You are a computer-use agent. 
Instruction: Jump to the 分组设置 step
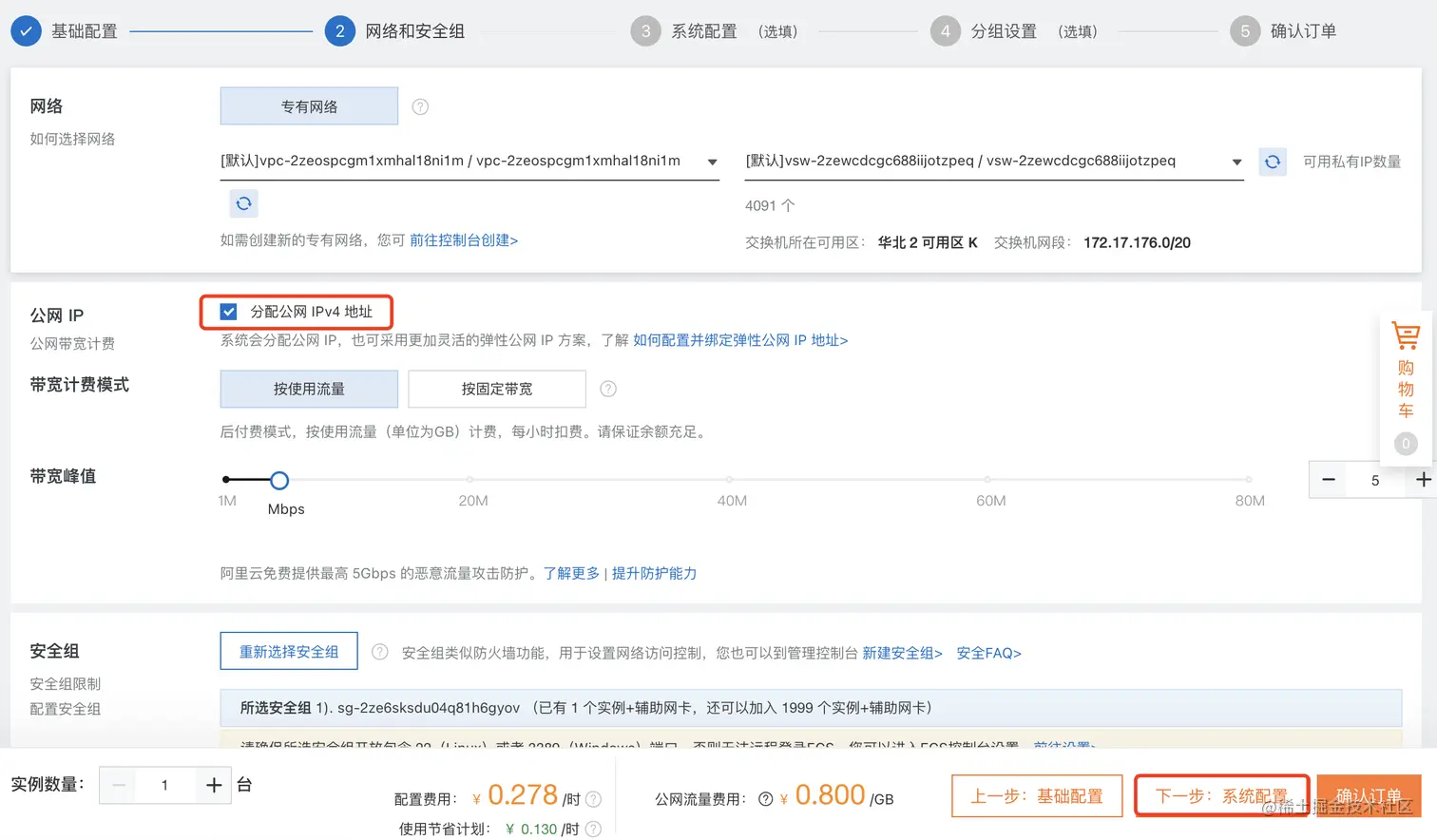pyautogui.click(x=1004, y=31)
